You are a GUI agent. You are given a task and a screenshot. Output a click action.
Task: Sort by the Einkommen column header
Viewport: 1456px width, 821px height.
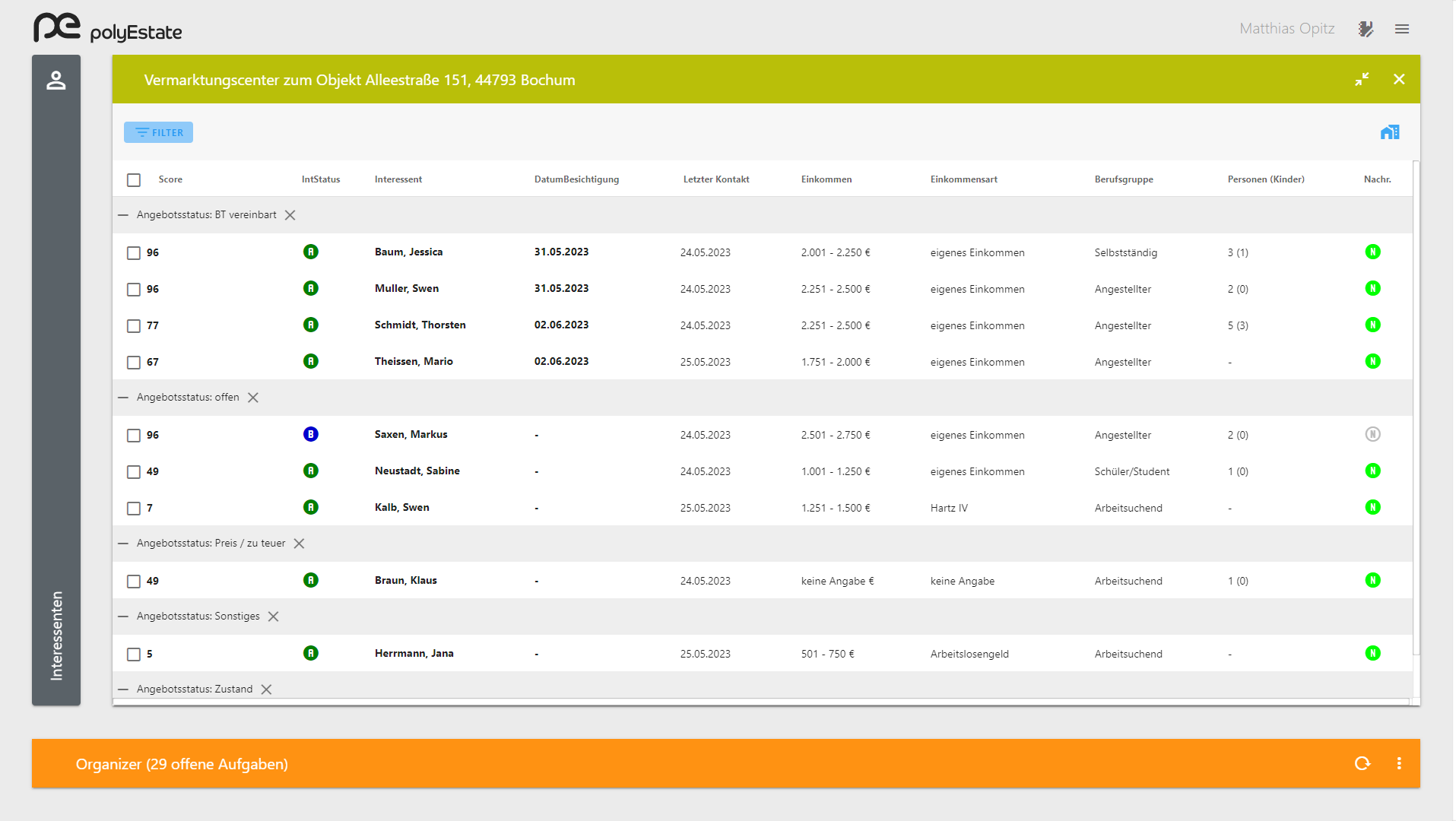coord(826,179)
